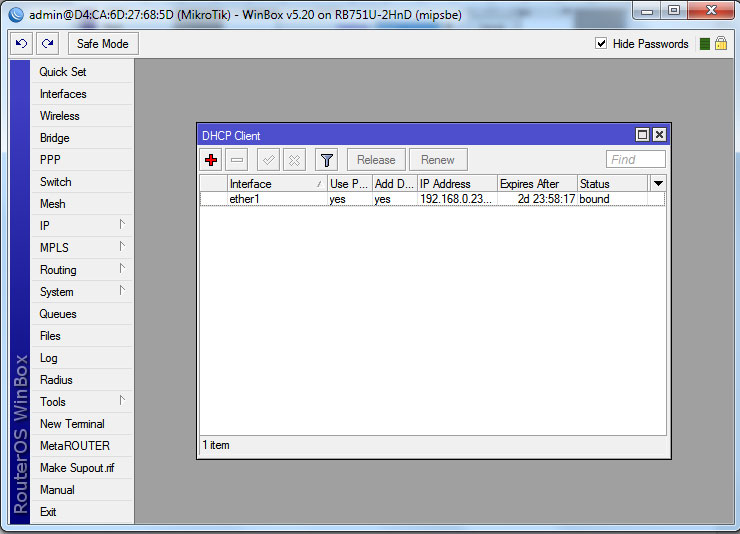Click the padlock icon in the top bar
The height and width of the screenshot is (534, 740).
coord(720,44)
